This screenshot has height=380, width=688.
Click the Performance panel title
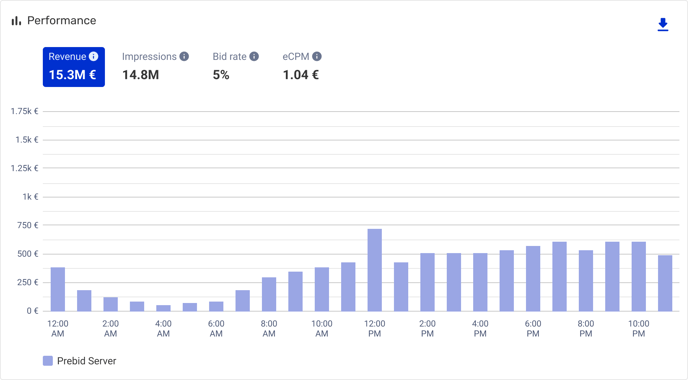point(61,21)
